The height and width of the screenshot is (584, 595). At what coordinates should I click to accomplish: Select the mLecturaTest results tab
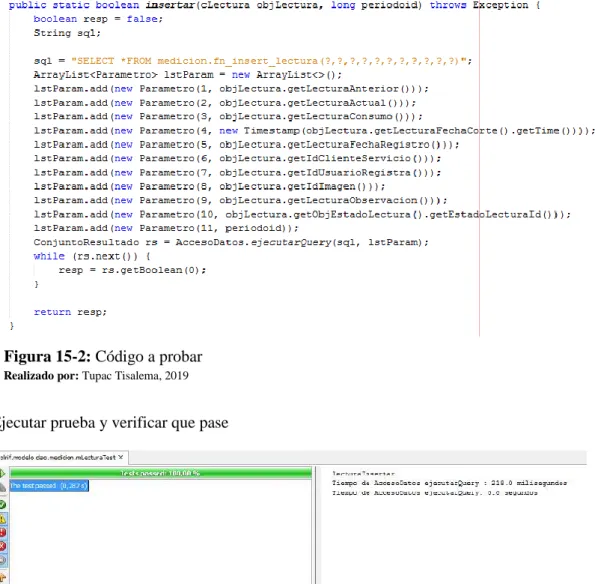coord(58,457)
